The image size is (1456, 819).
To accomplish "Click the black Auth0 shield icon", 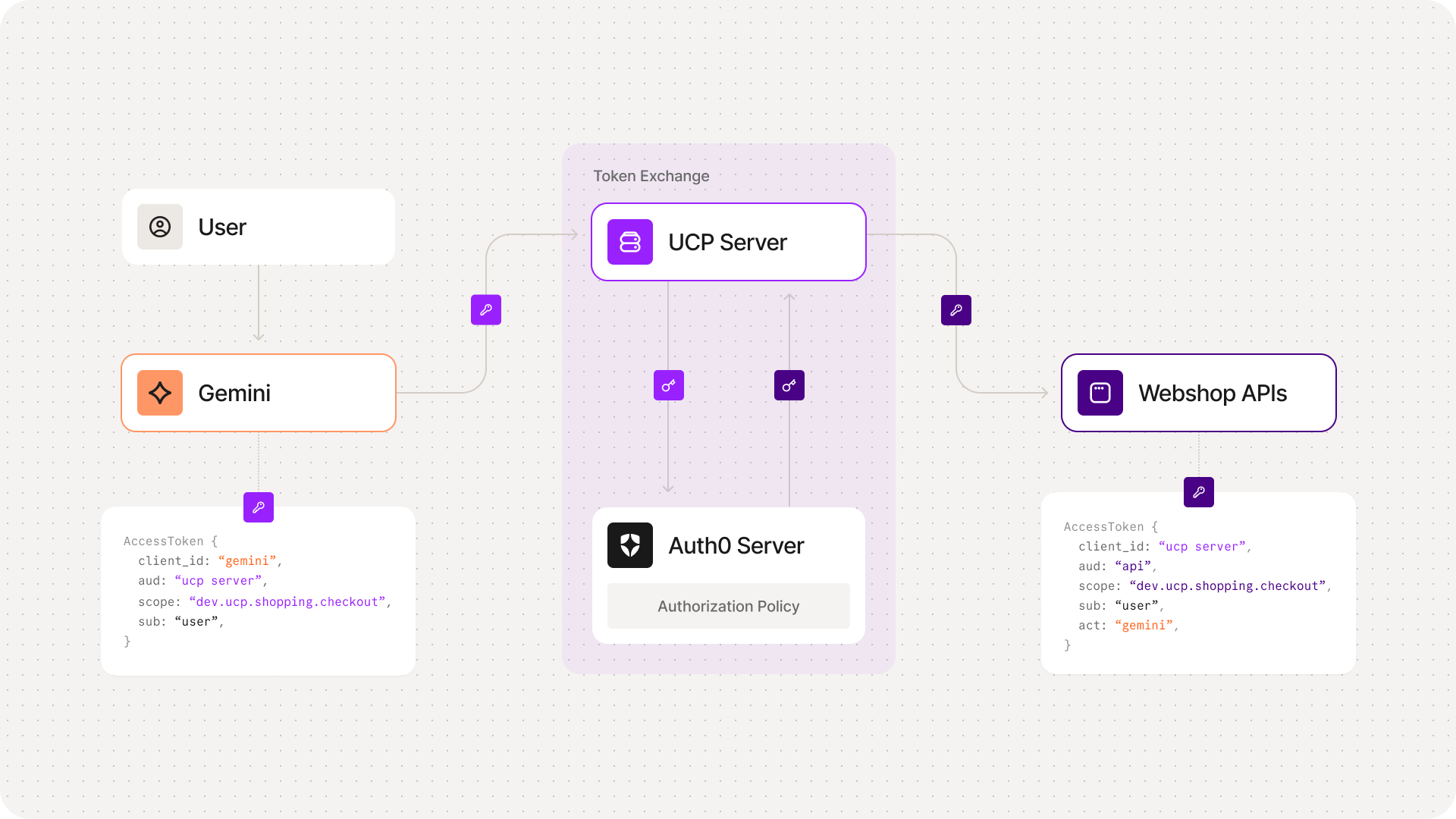I will (x=630, y=545).
